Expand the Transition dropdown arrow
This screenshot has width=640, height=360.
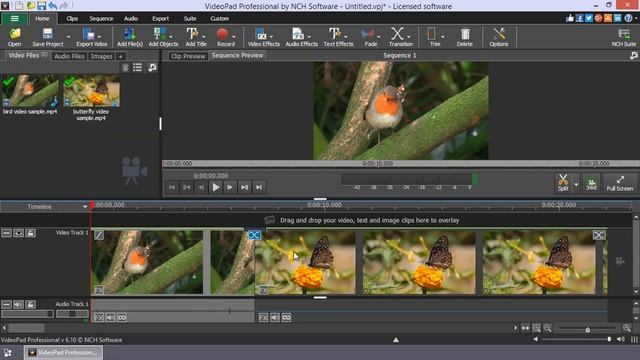(x=408, y=37)
